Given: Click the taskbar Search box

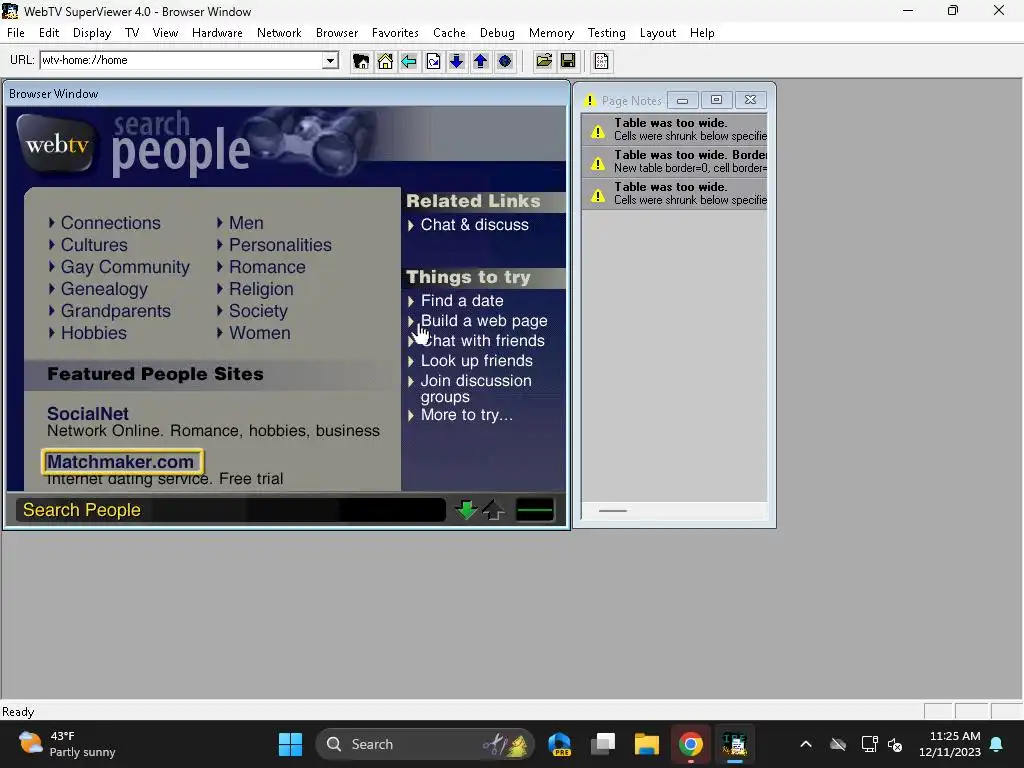Looking at the screenshot, I should pyautogui.click(x=424, y=744).
